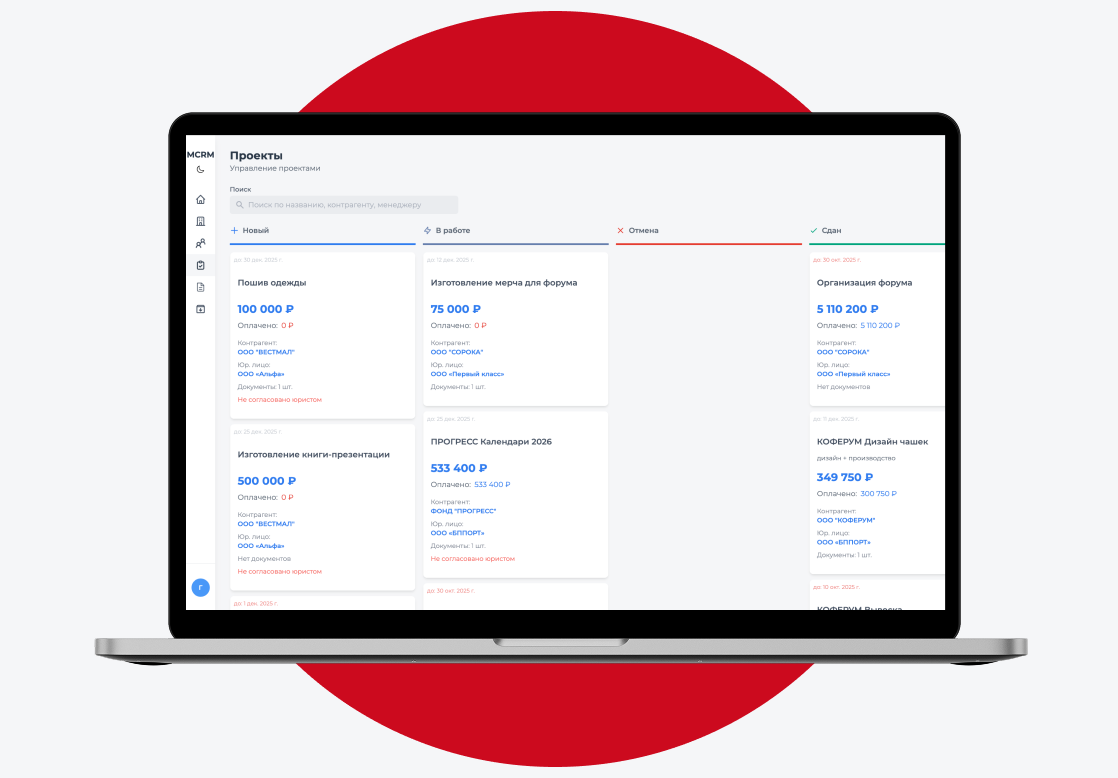The image size is (1118, 778).
Task: Open the "Пошив одежды" project card
Action: [x=272, y=283]
